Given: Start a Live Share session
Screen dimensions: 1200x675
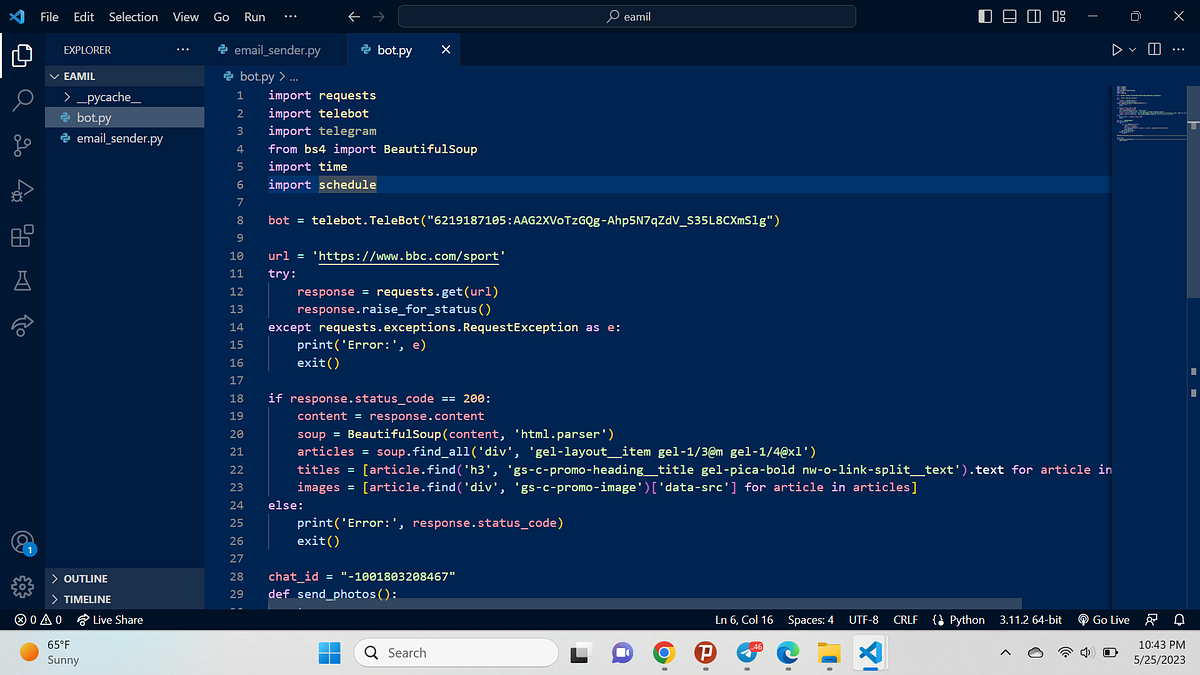Looking at the screenshot, I should click(110, 619).
